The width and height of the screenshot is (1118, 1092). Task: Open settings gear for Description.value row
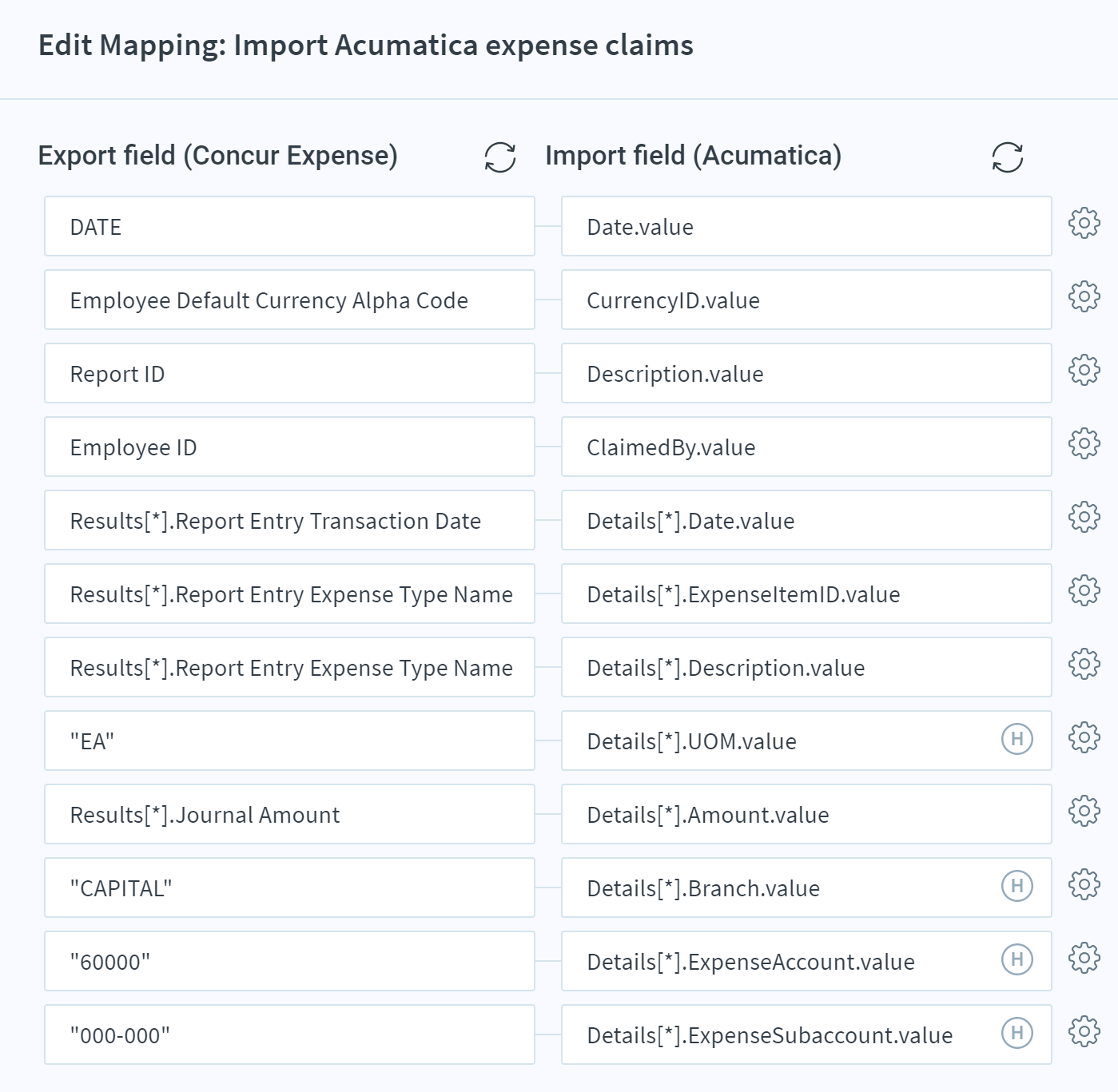(1084, 370)
